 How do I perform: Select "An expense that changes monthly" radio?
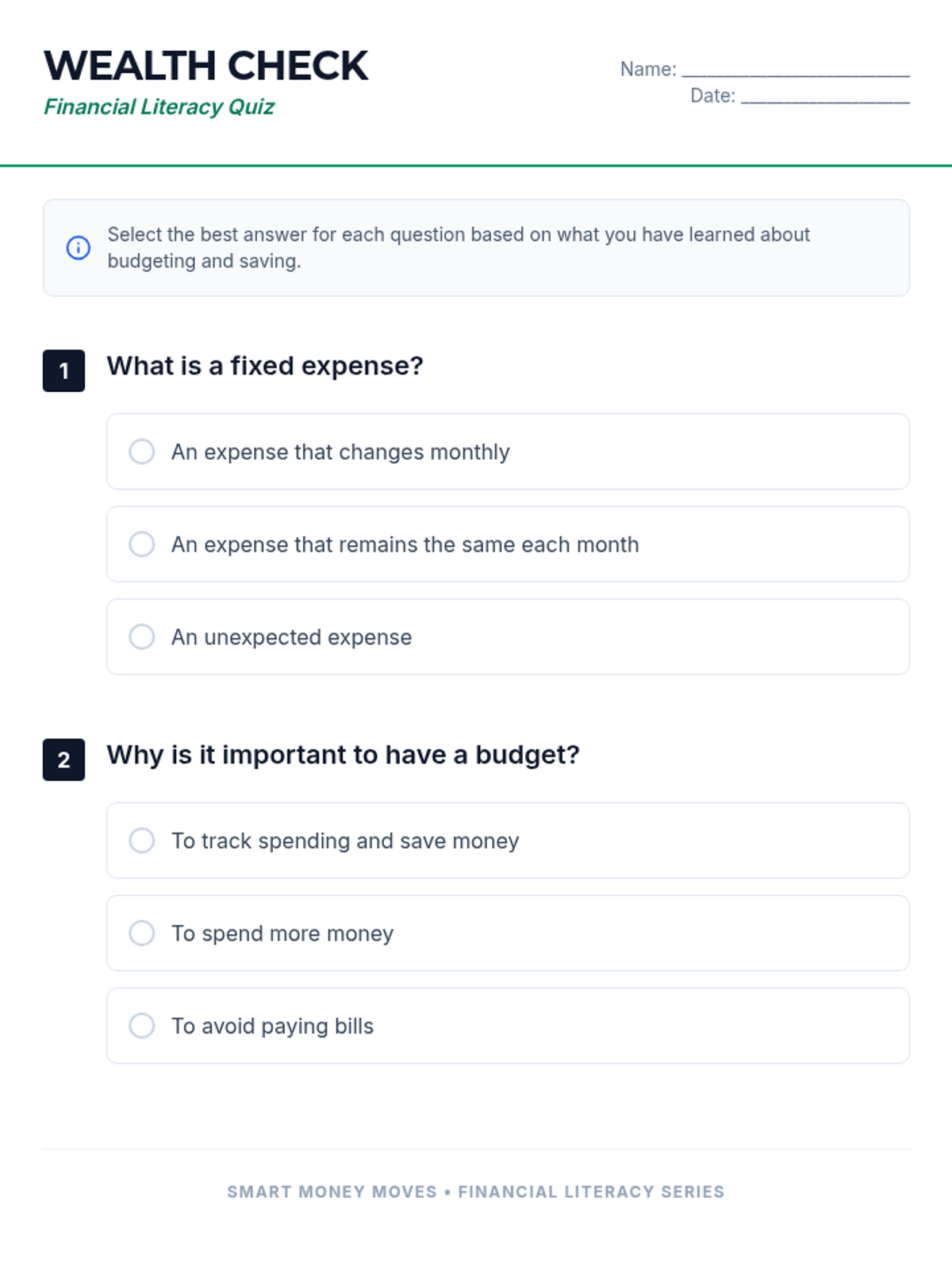[142, 452]
